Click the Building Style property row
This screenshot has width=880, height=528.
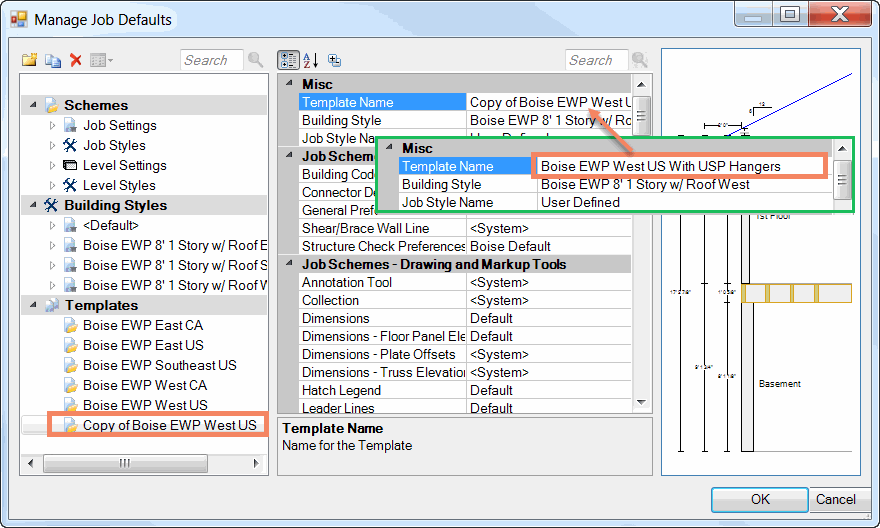click(x=465, y=120)
